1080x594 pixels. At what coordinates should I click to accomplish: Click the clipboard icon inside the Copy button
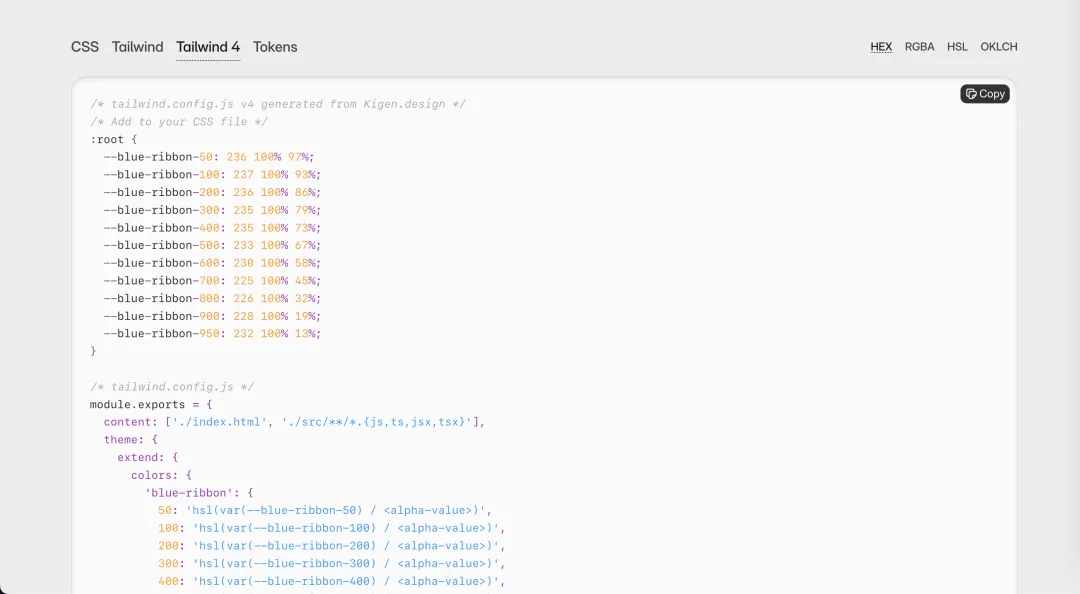[971, 94]
